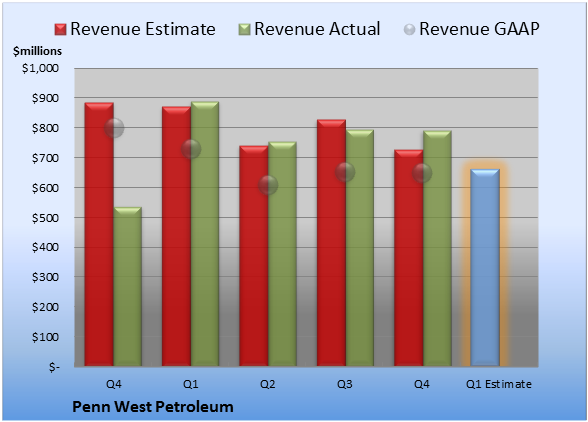This screenshot has height=422, width=588.
Task: Select the red Q2 Revenue Estimate bar
Action: 254,256
